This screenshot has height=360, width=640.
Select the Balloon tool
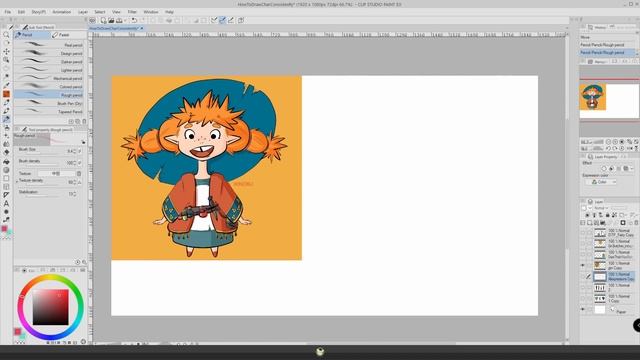tap(6, 212)
